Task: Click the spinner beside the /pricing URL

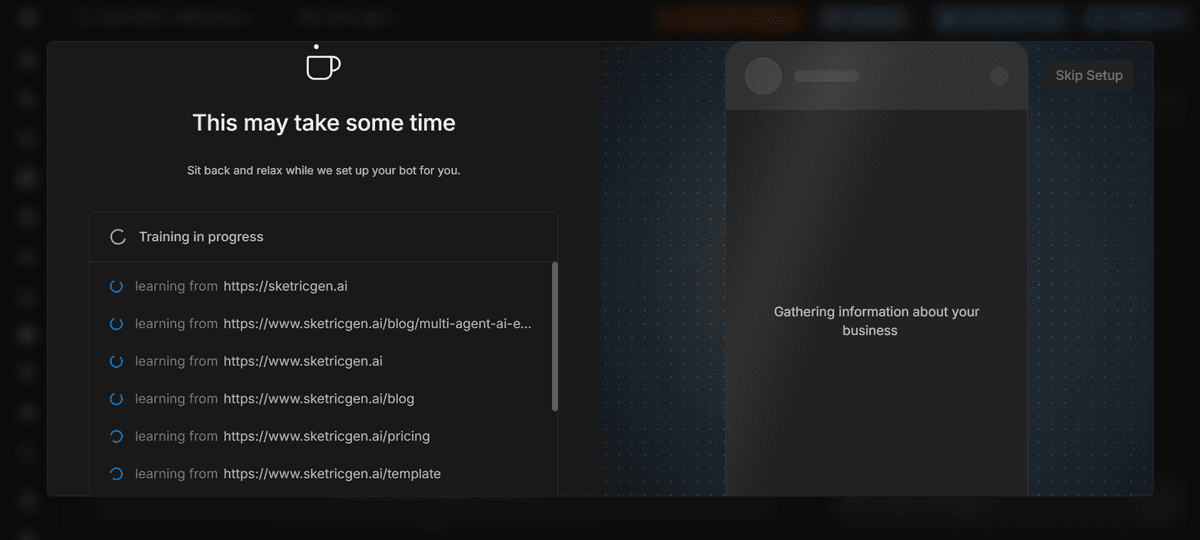Action: 116,436
